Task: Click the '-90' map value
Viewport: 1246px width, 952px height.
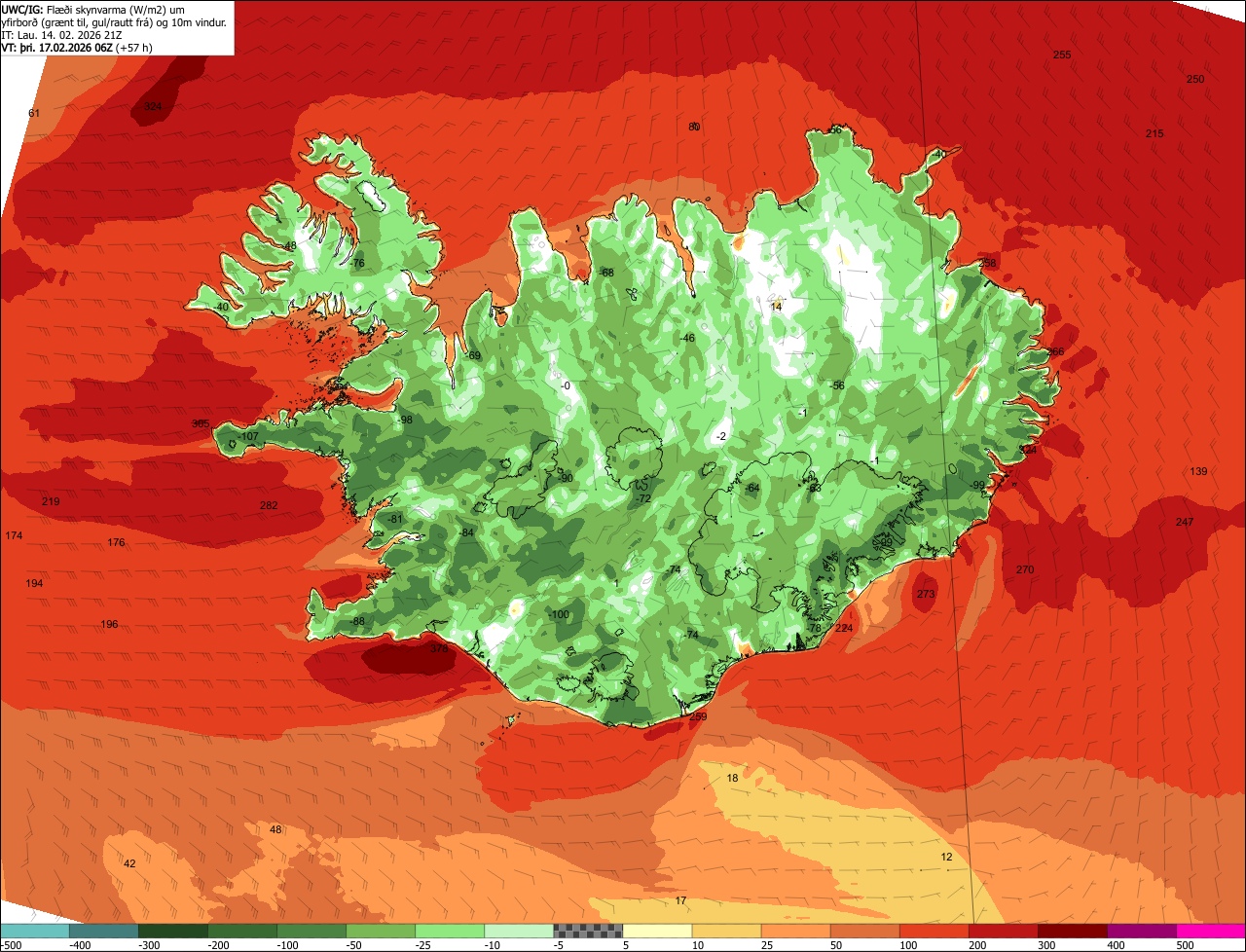Action: [x=565, y=478]
